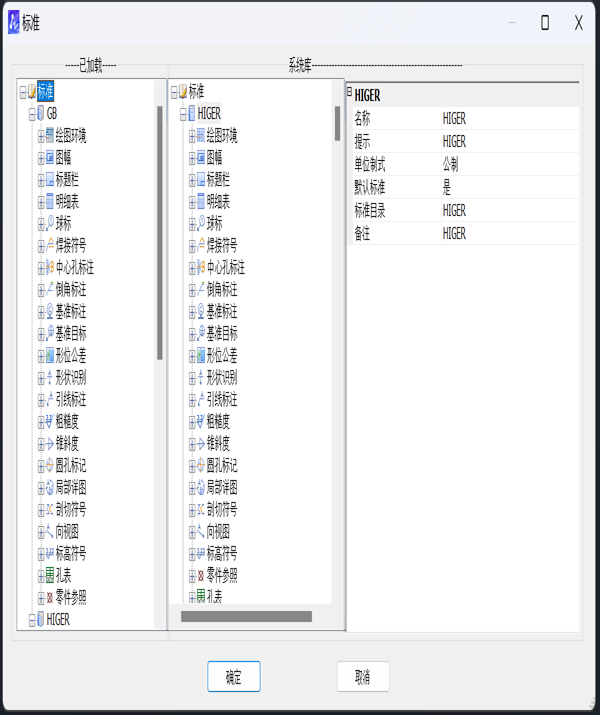This screenshot has height=715, width=600.
Task: Click 剖切符号 icon in system library tree
Action: 201,509
